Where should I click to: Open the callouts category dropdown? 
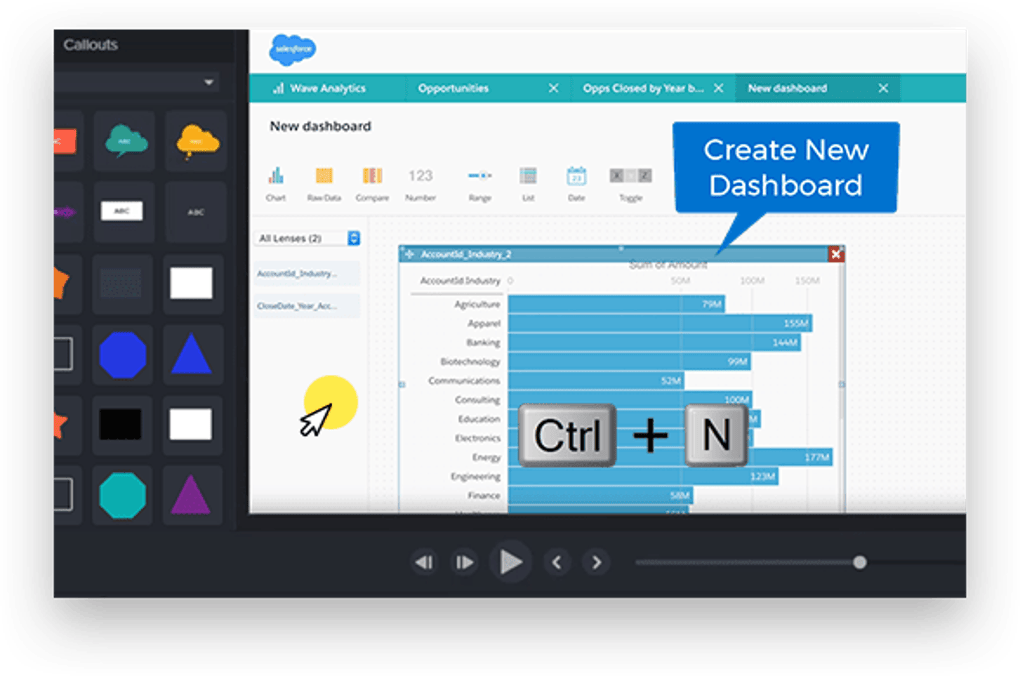pos(209,83)
